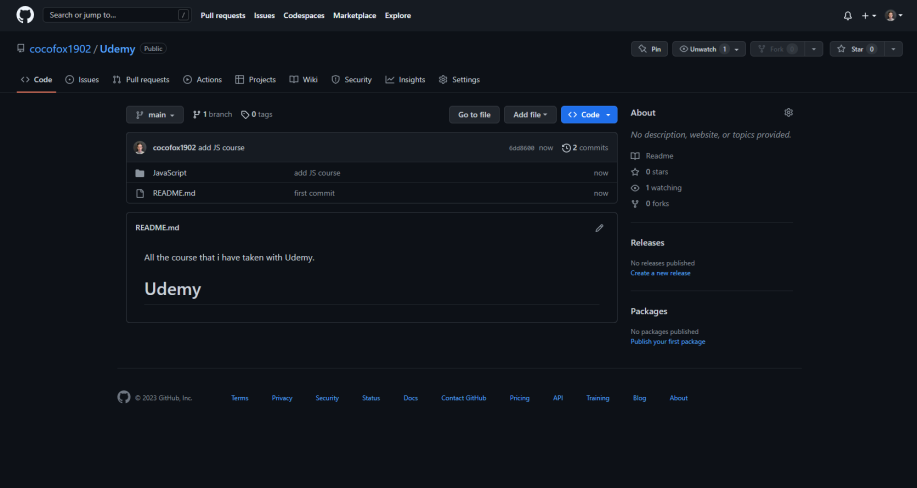Open the footer Contact GitHub link
Image resolution: width=917 pixels, height=488 pixels.
click(x=464, y=398)
